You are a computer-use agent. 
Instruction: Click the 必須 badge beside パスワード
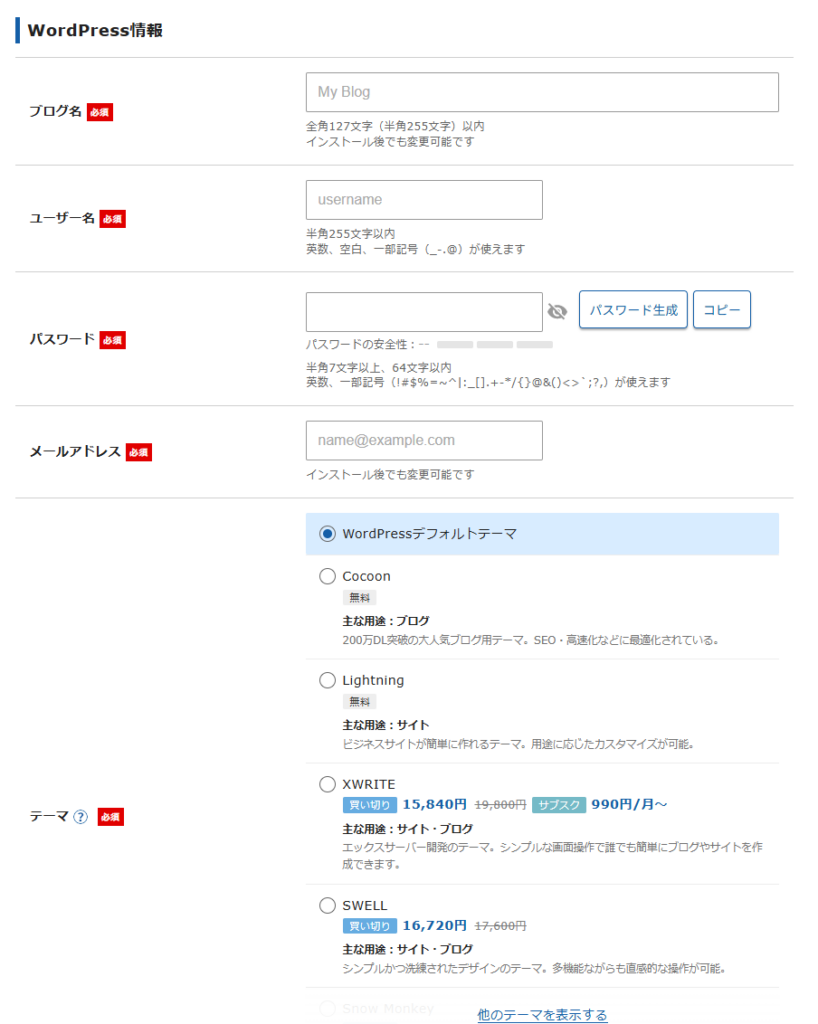(112, 340)
